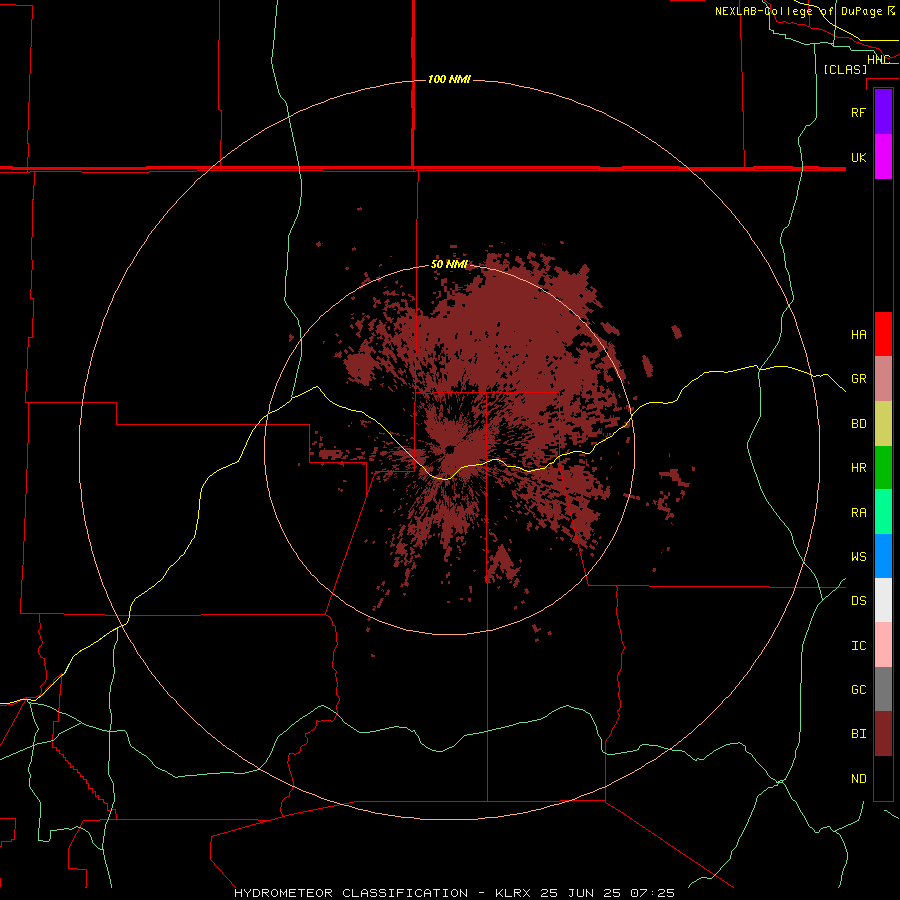Click the 100 NMI range ring label
The height and width of the screenshot is (900, 900).
[x=449, y=79]
